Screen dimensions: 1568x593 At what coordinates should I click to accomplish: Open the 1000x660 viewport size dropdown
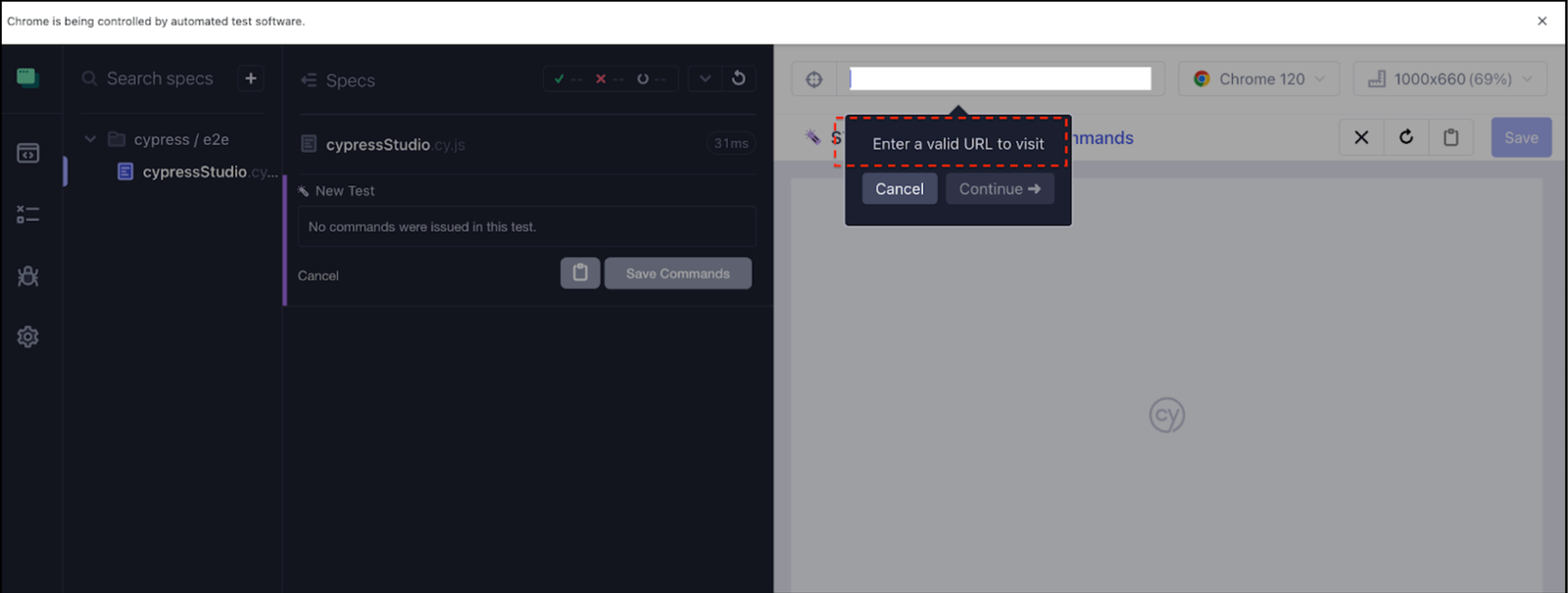click(1449, 79)
